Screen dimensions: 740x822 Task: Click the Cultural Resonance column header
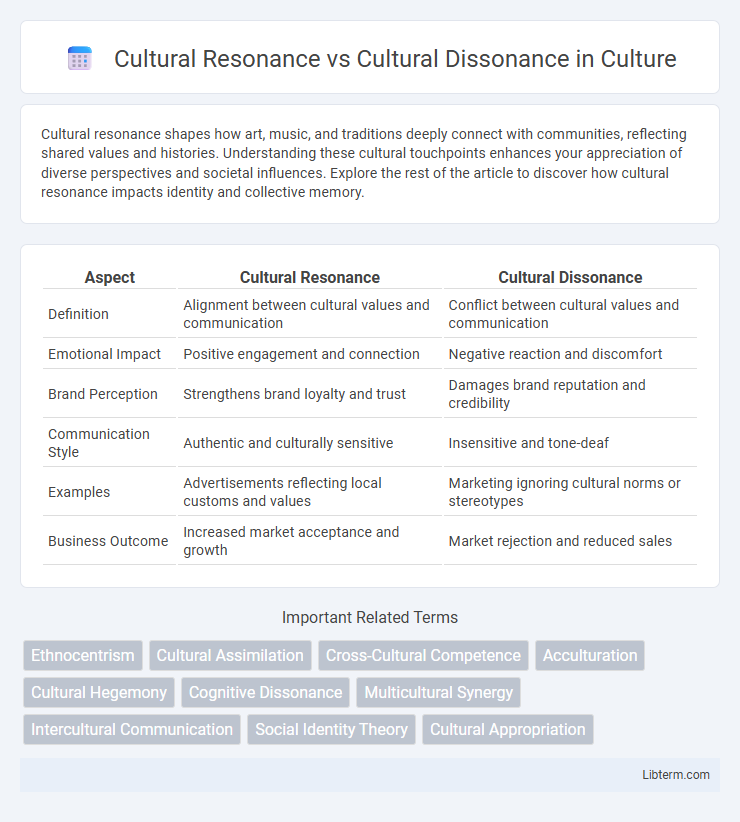click(x=310, y=277)
